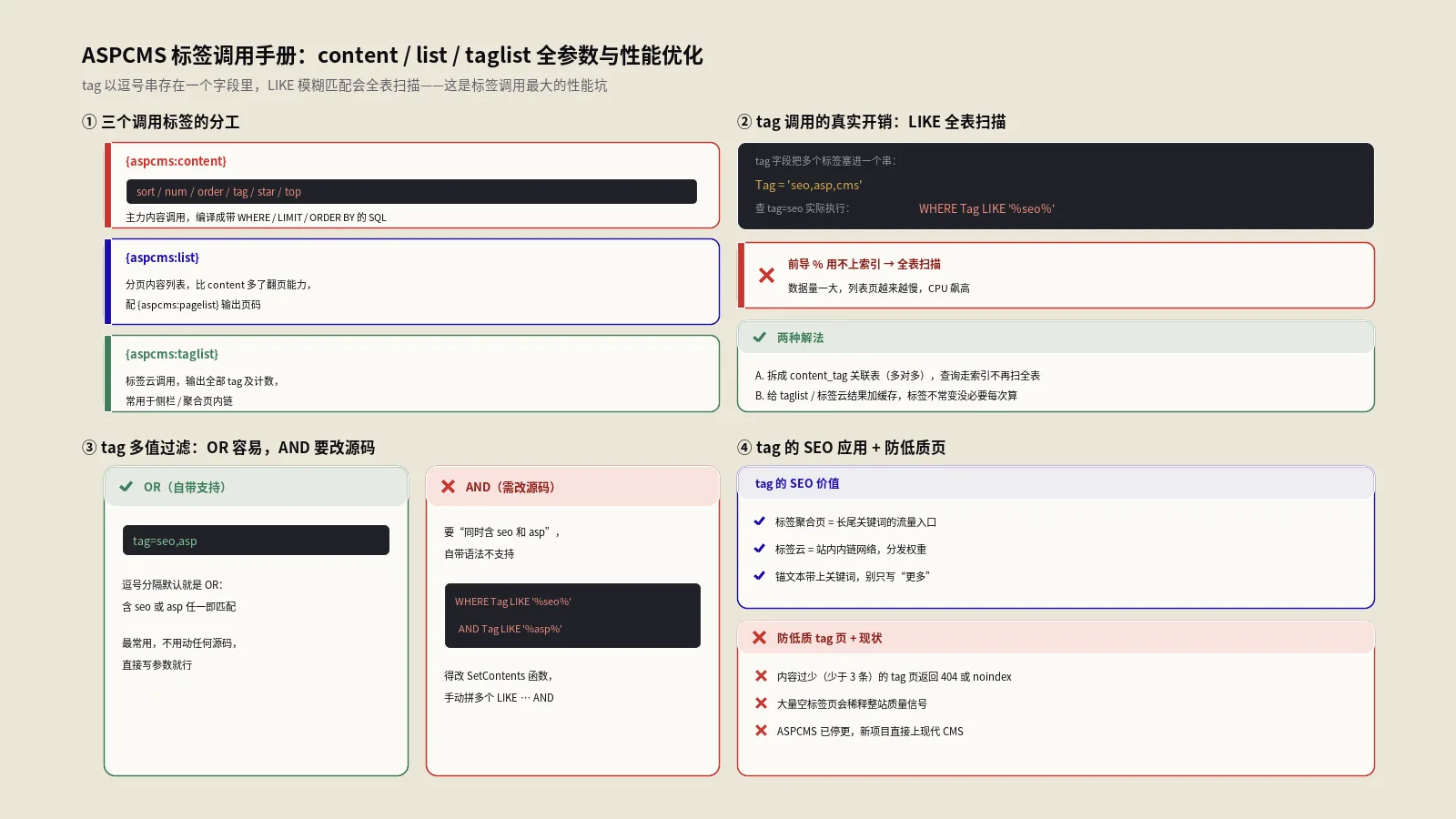
Task: Click the text 要“同时含 seo 和 asp”
Action: tap(502, 532)
